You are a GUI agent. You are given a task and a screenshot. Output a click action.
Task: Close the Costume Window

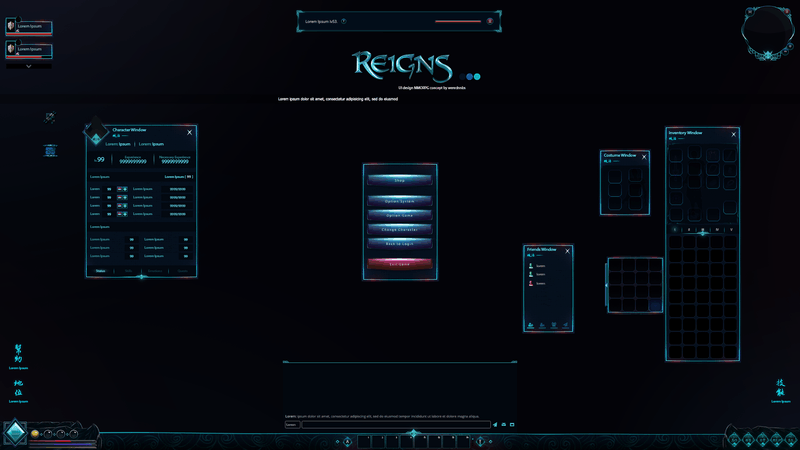pyautogui.click(x=644, y=157)
